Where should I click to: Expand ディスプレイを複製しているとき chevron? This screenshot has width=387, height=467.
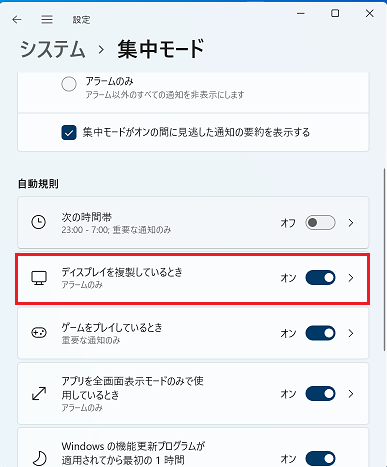(351, 278)
